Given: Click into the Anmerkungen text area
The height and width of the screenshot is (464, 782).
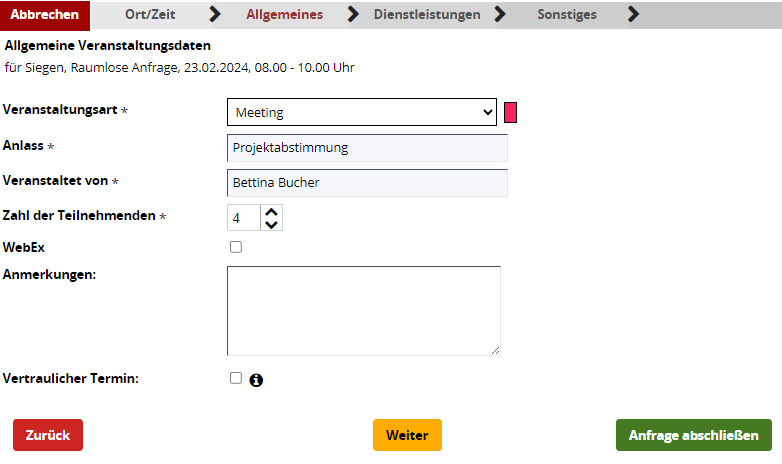Looking at the screenshot, I should coord(363,310).
